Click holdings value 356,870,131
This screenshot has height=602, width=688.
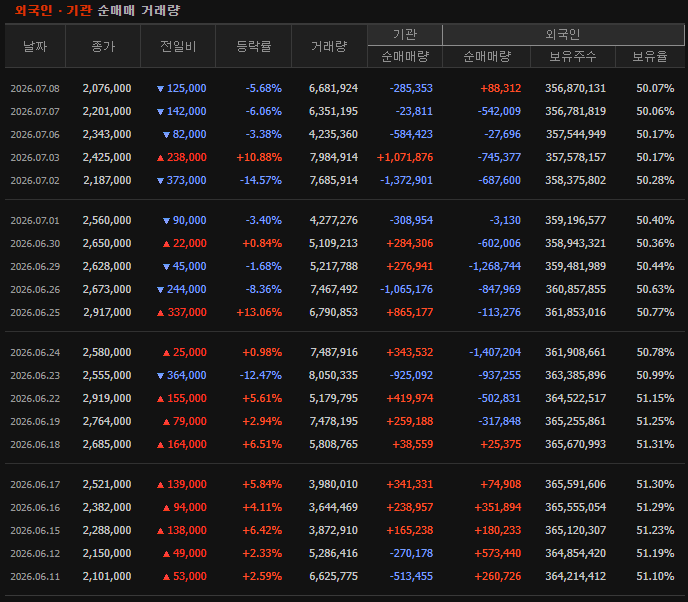[x=575, y=88]
